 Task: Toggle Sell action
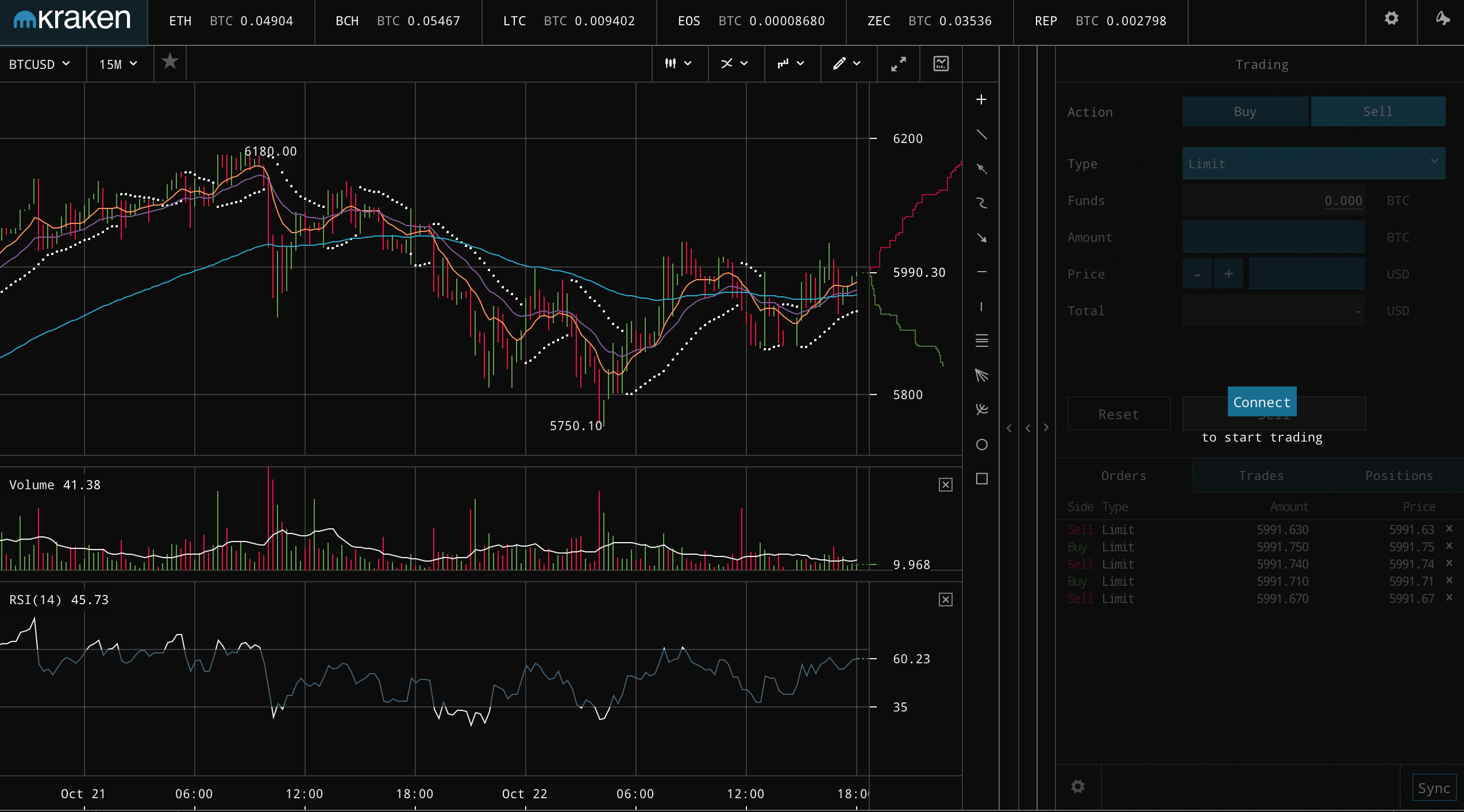point(1377,111)
